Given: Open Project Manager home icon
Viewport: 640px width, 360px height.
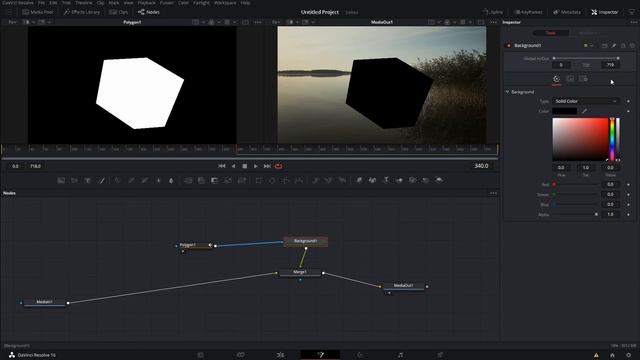Looking at the screenshot, I should 612,355.
